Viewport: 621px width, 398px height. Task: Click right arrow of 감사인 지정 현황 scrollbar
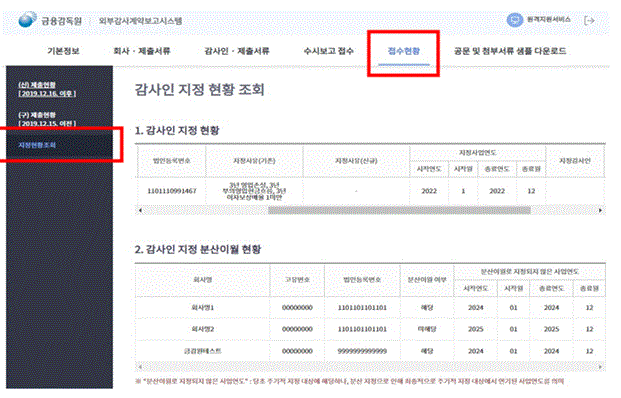[x=600, y=210]
